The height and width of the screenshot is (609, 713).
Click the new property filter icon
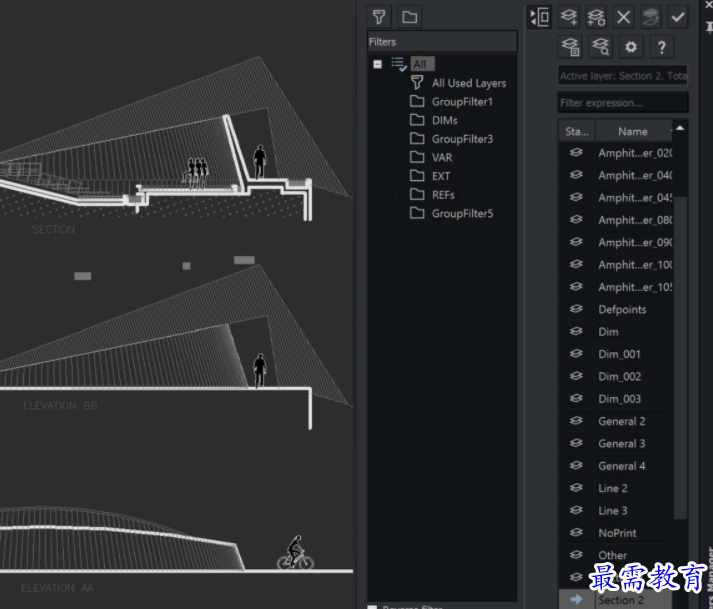coord(379,17)
